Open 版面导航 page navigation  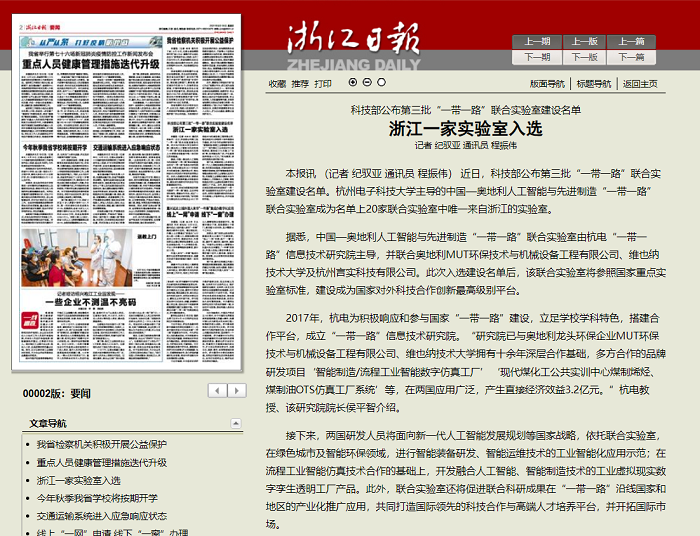(x=547, y=83)
